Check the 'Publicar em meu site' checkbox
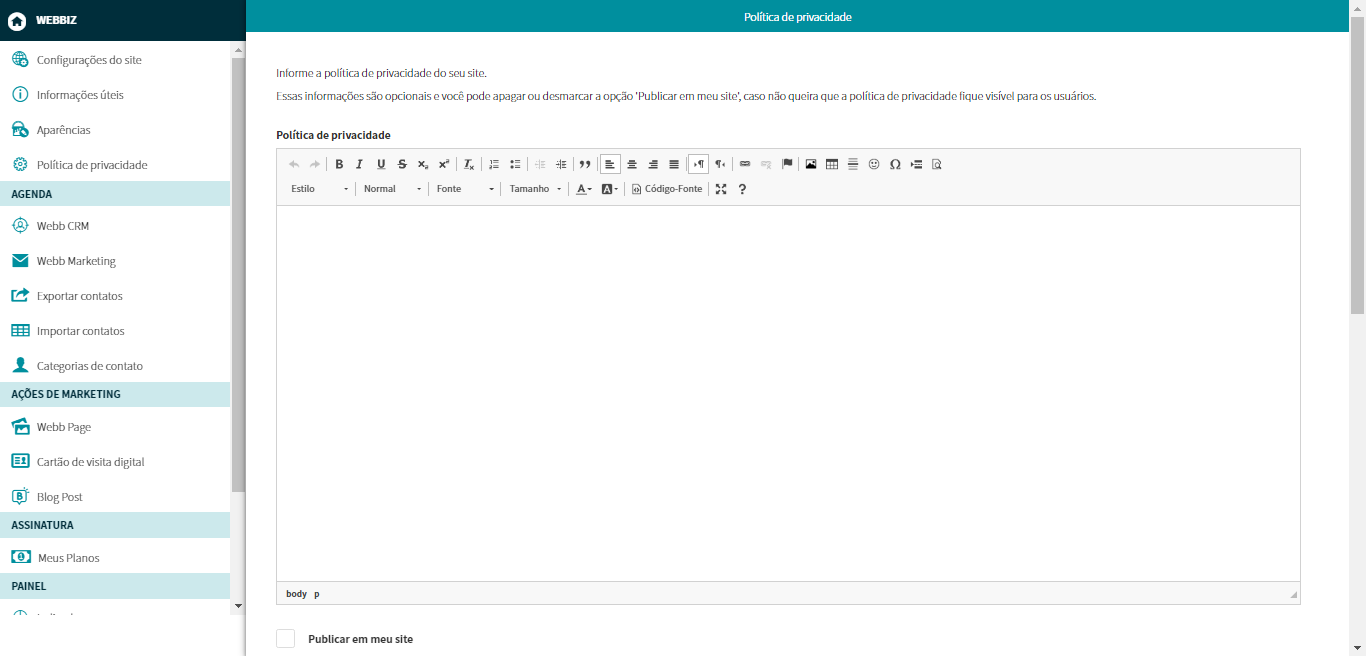This screenshot has height=656, width=1366. [286, 639]
